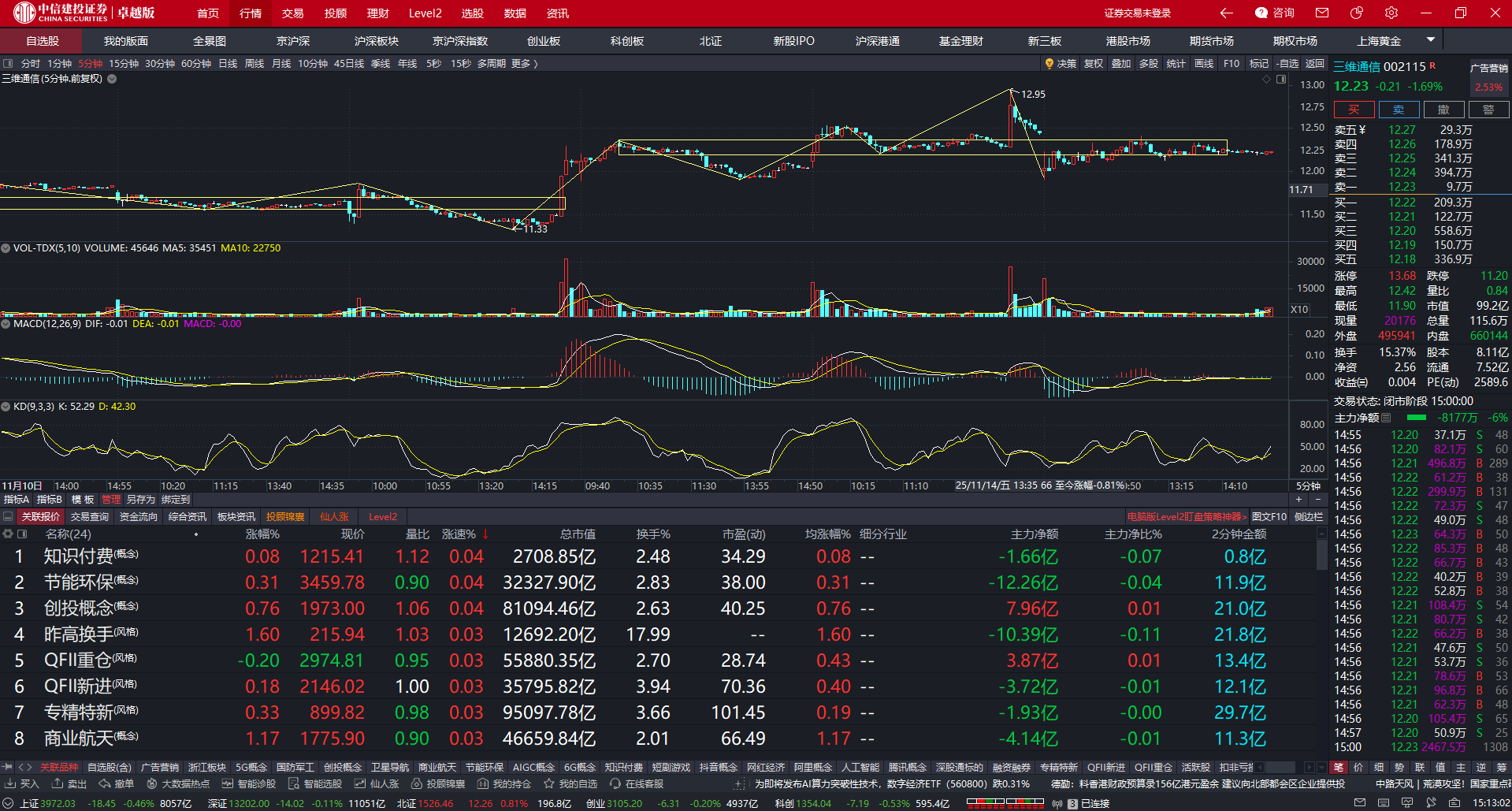Viewport: 1512px width, 811px height.
Task: Click the blue 卖 sell button
Action: [x=1399, y=110]
